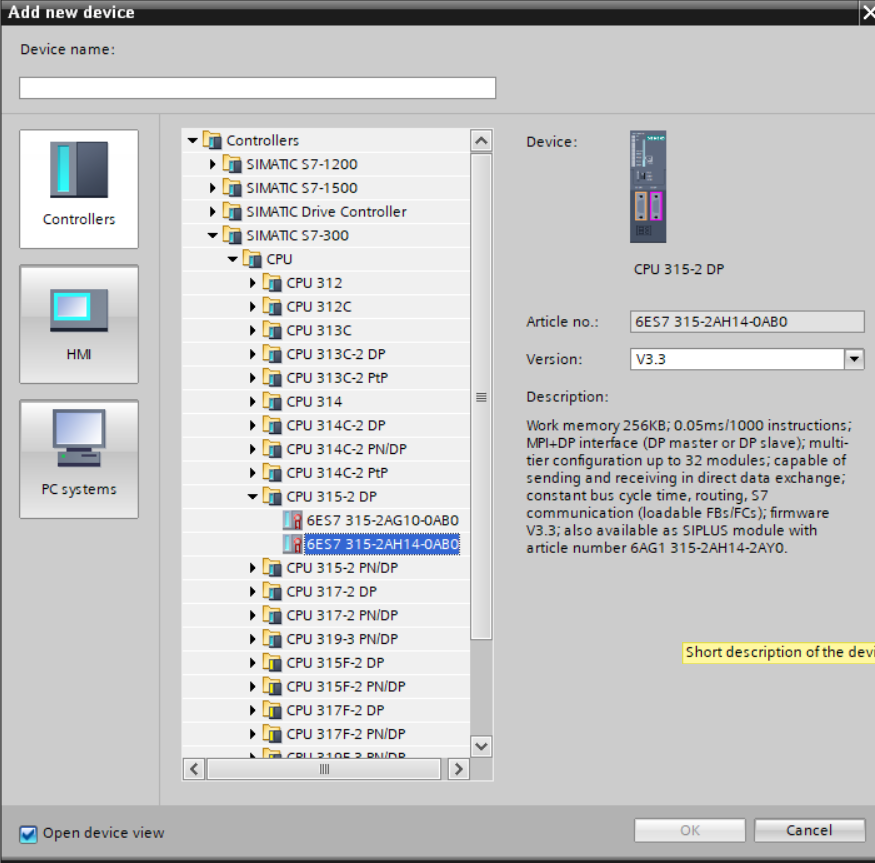Expand the CPU 313C-2 PtP node
This screenshot has width=875, height=863.
(x=253, y=378)
